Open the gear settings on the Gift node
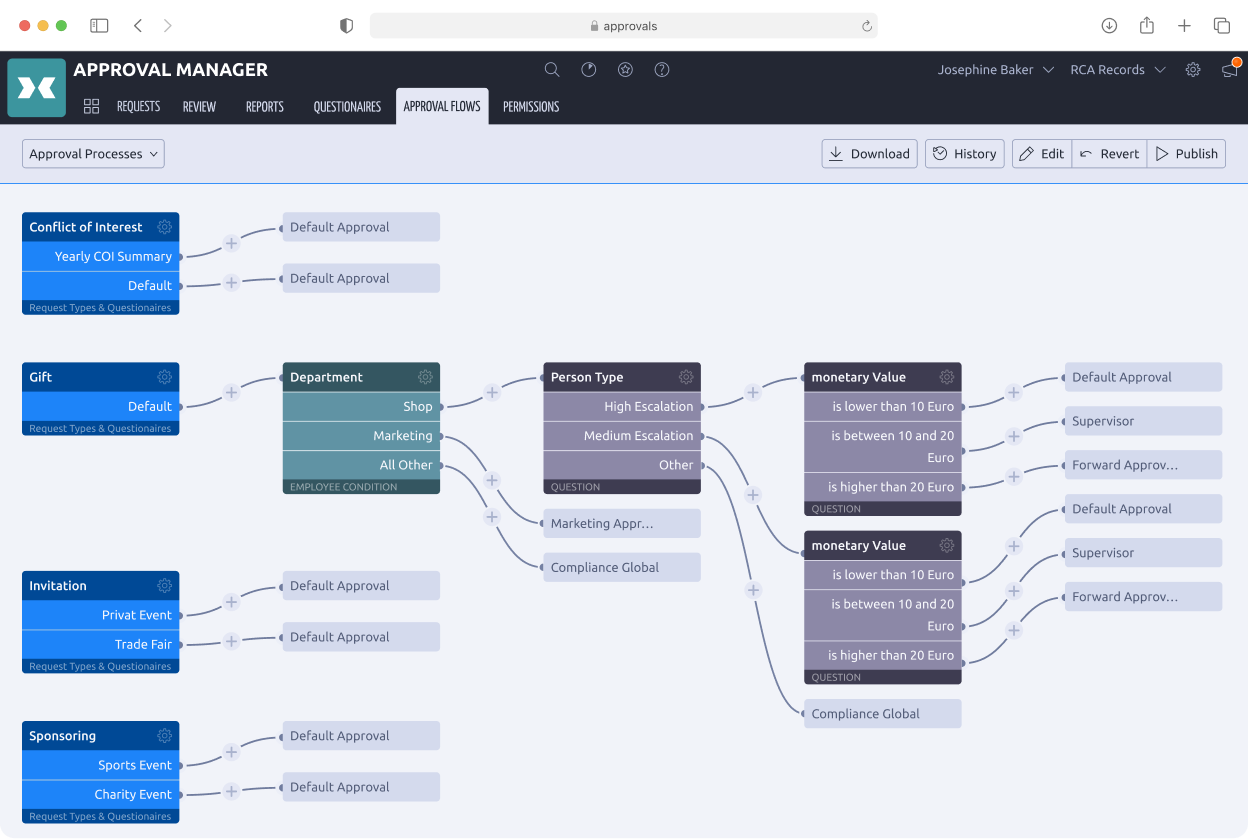Viewport: 1248px width, 839px height. click(164, 377)
